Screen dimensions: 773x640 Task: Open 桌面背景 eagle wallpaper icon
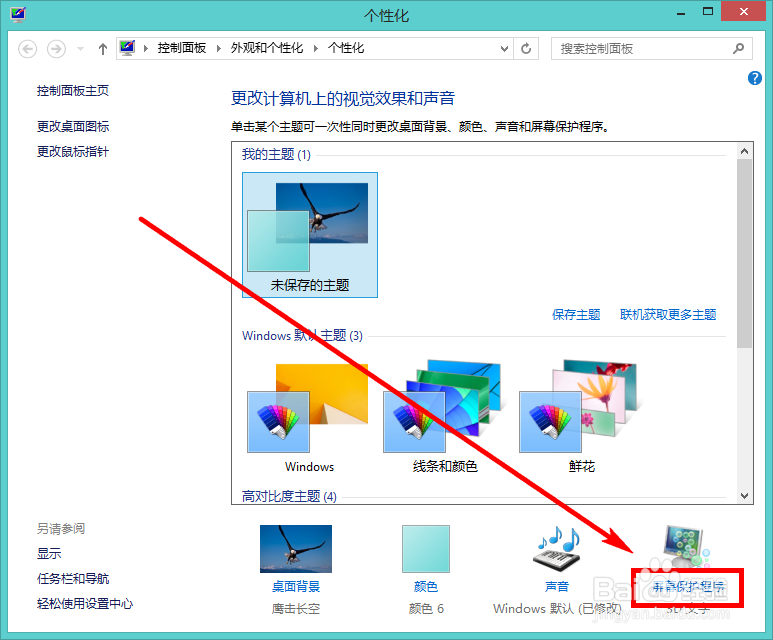pos(296,549)
